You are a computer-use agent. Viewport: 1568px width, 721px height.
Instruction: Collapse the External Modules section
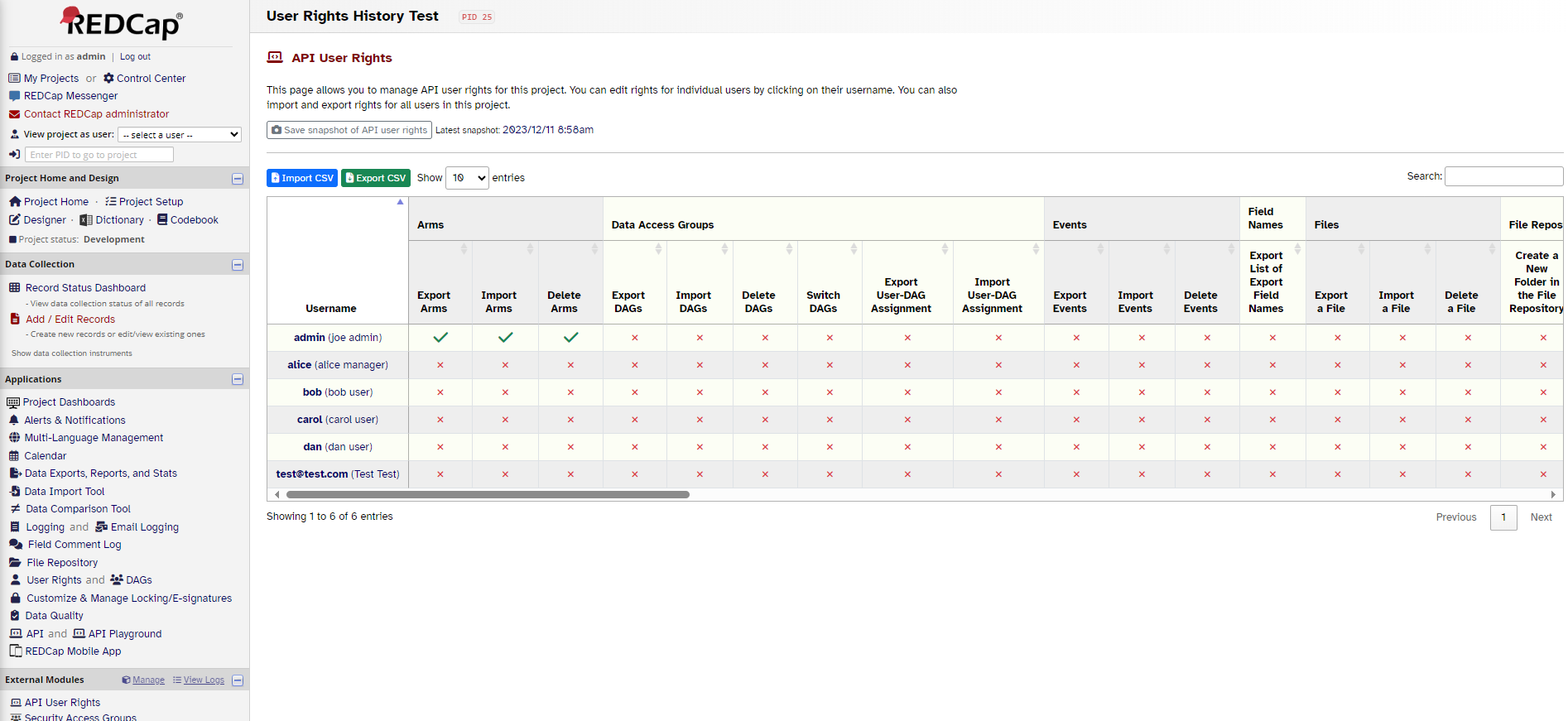(238, 680)
